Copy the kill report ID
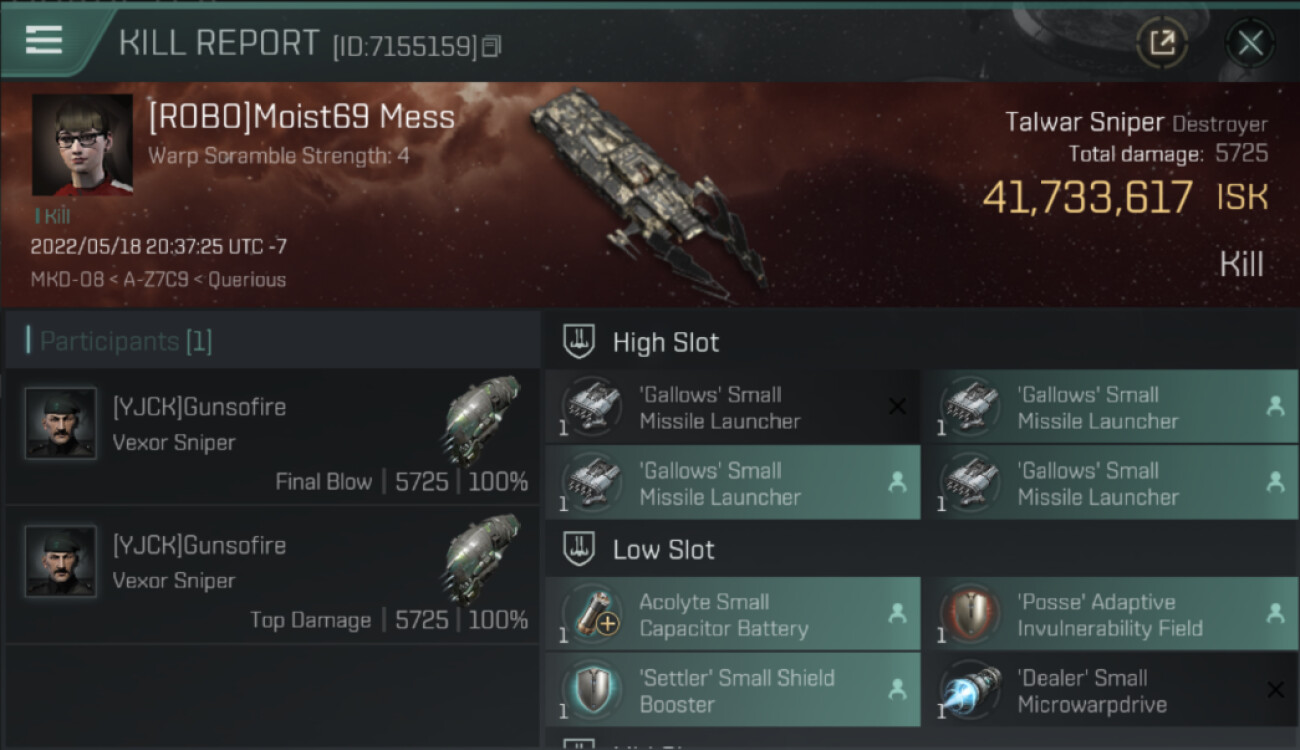This screenshot has width=1300, height=750. [x=491, y=46]
